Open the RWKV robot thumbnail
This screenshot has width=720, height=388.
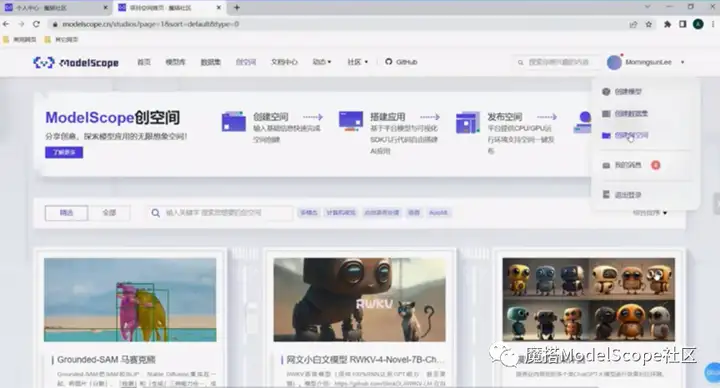360,299
